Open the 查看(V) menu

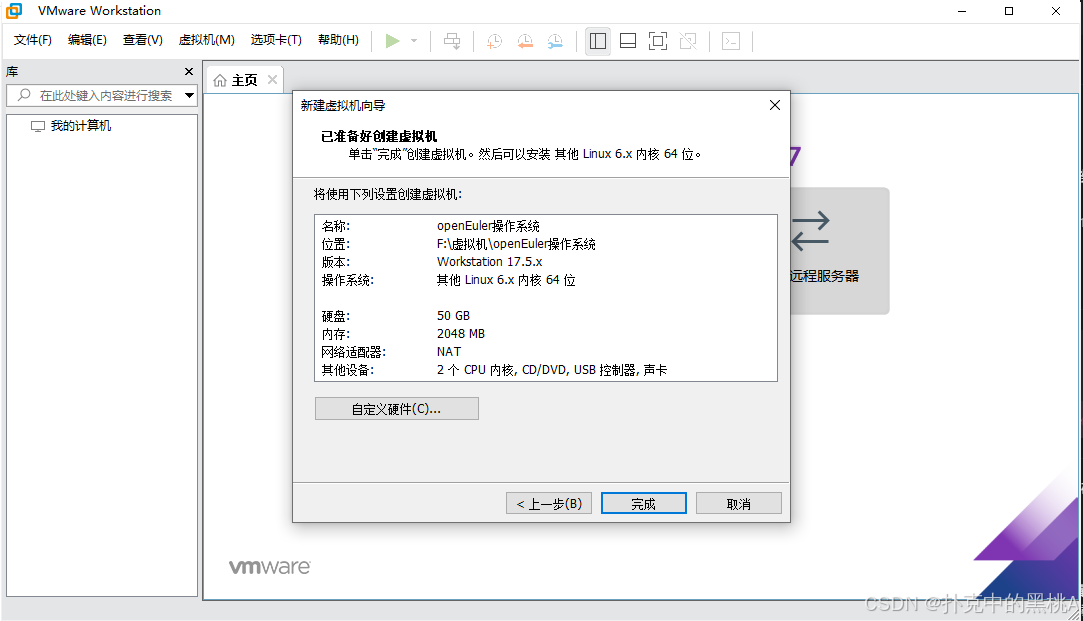(x=142, y=40)
